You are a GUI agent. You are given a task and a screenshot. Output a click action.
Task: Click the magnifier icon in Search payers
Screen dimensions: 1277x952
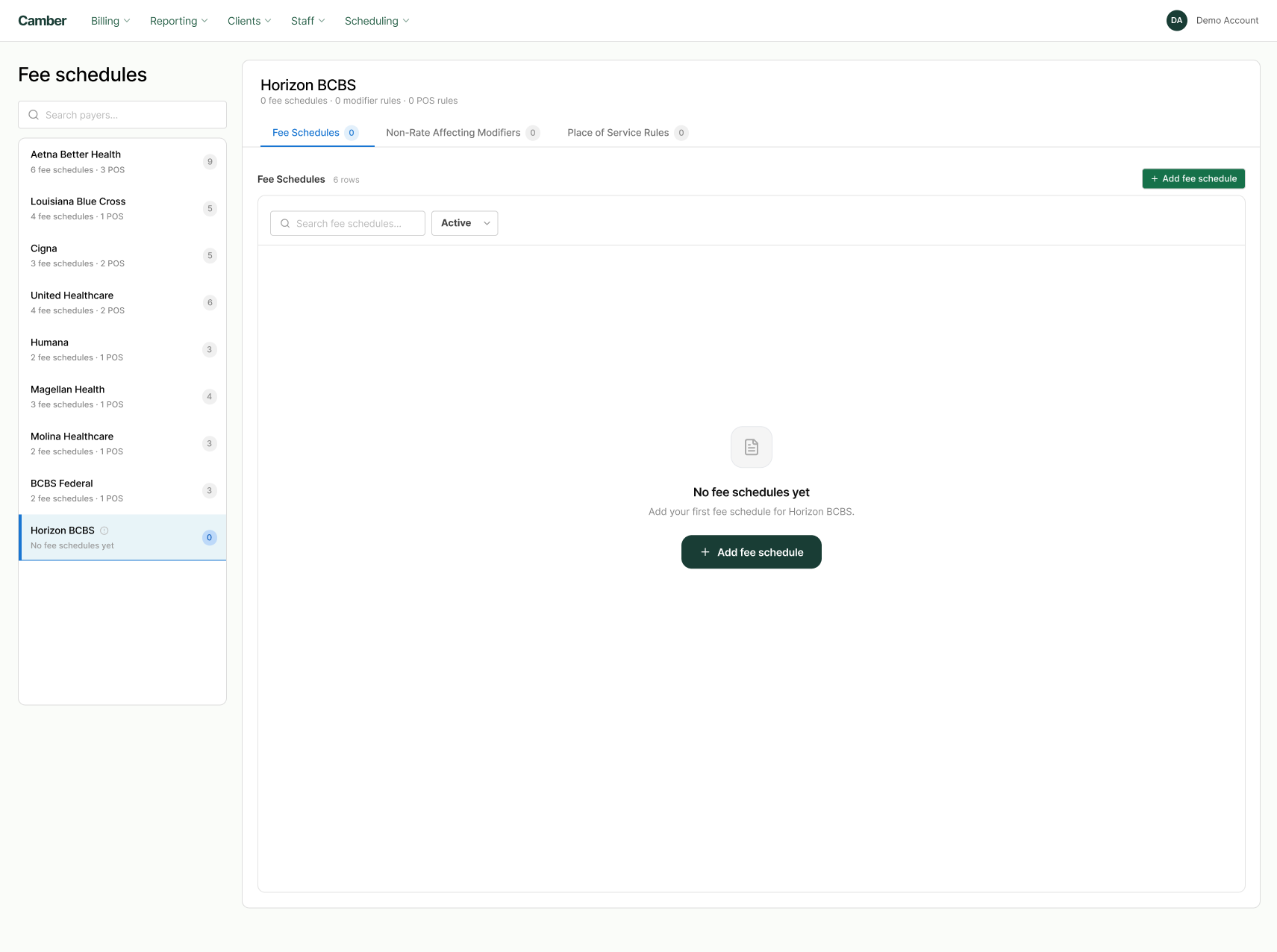(x=34, y=115)
